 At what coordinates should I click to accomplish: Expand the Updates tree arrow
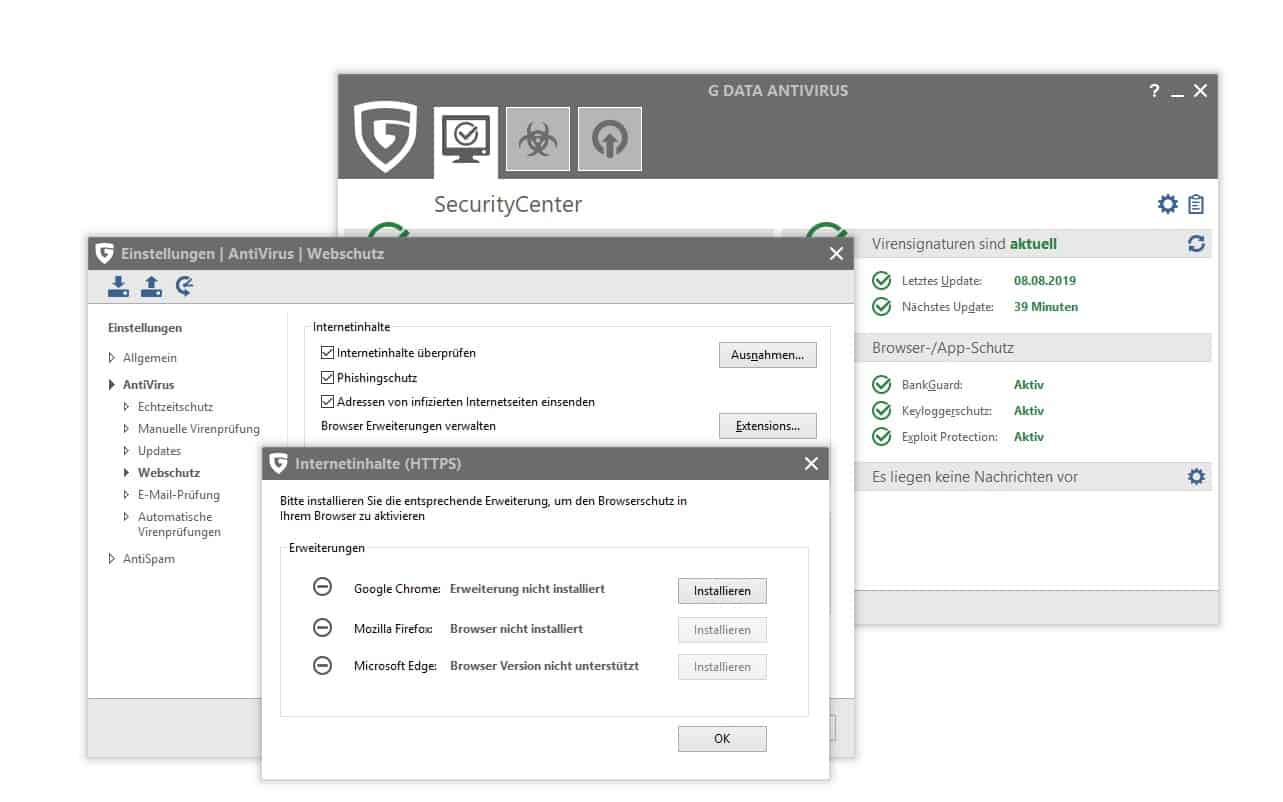click(x=127, y=451)
